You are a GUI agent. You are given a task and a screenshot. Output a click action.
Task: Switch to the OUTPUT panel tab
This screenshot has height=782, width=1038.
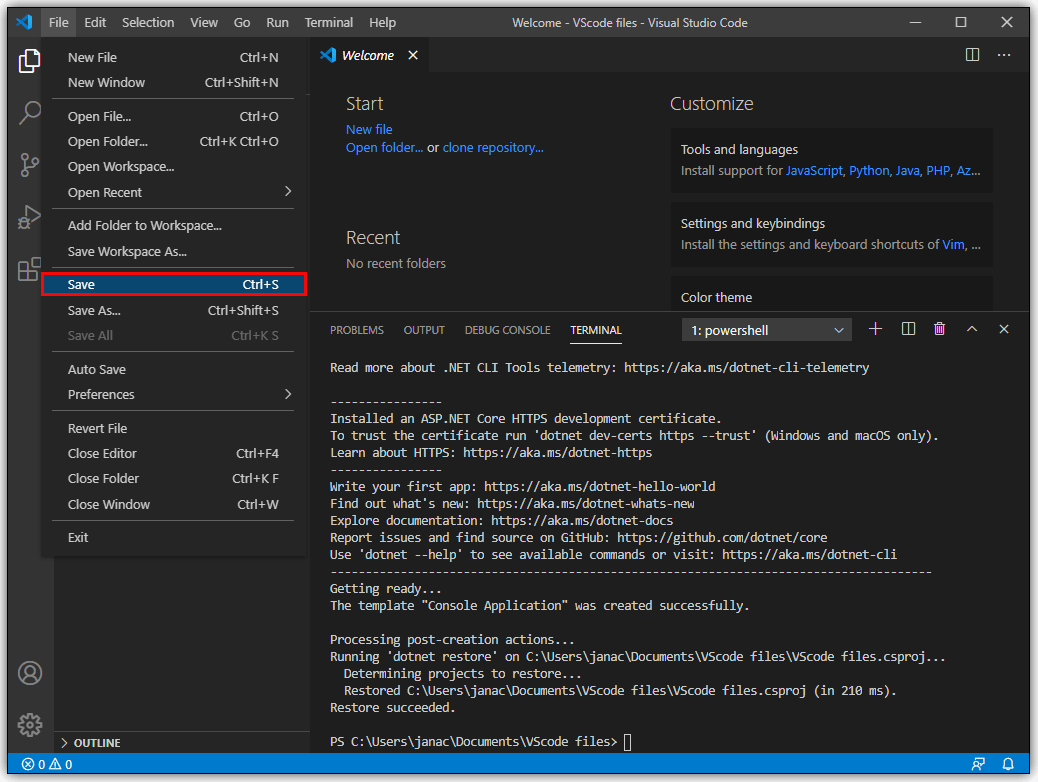coord(424,330)
